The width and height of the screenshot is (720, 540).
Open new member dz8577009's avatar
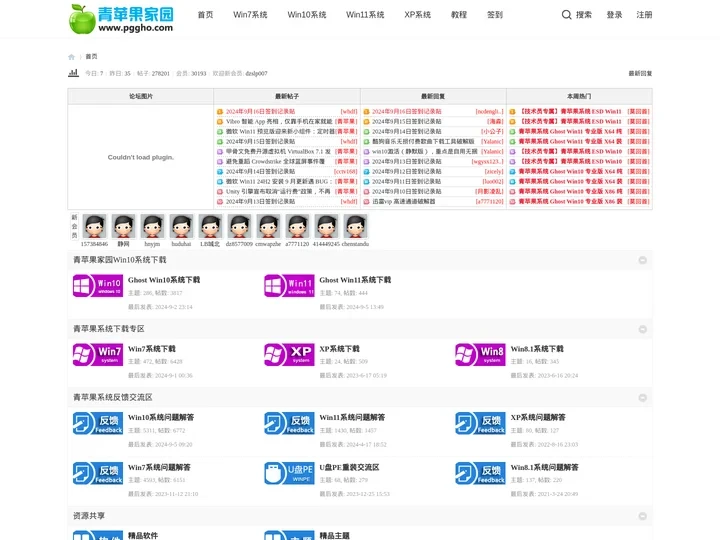239,226
